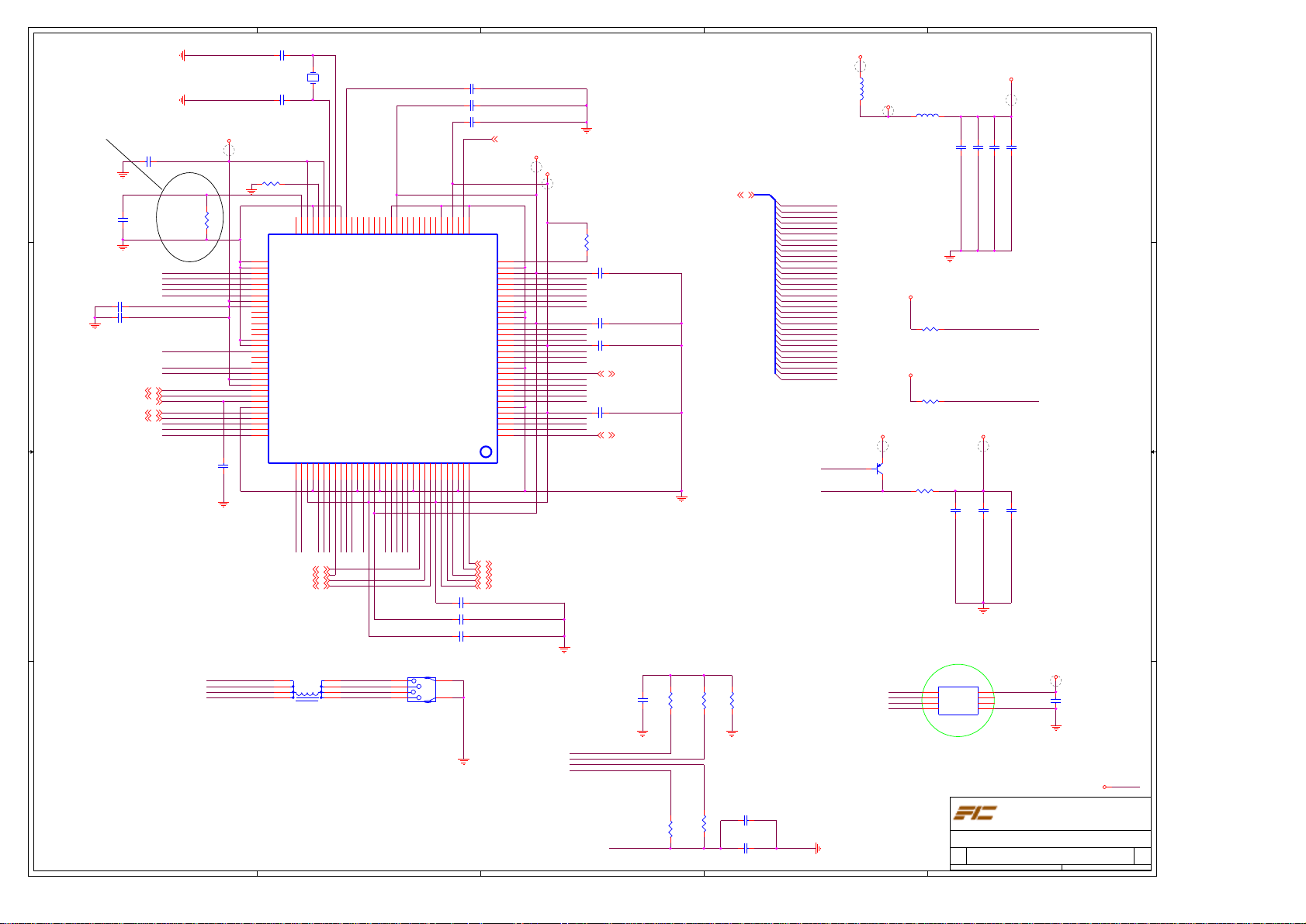Select the resistor inside the black ellipse

(x=206, y=220)
